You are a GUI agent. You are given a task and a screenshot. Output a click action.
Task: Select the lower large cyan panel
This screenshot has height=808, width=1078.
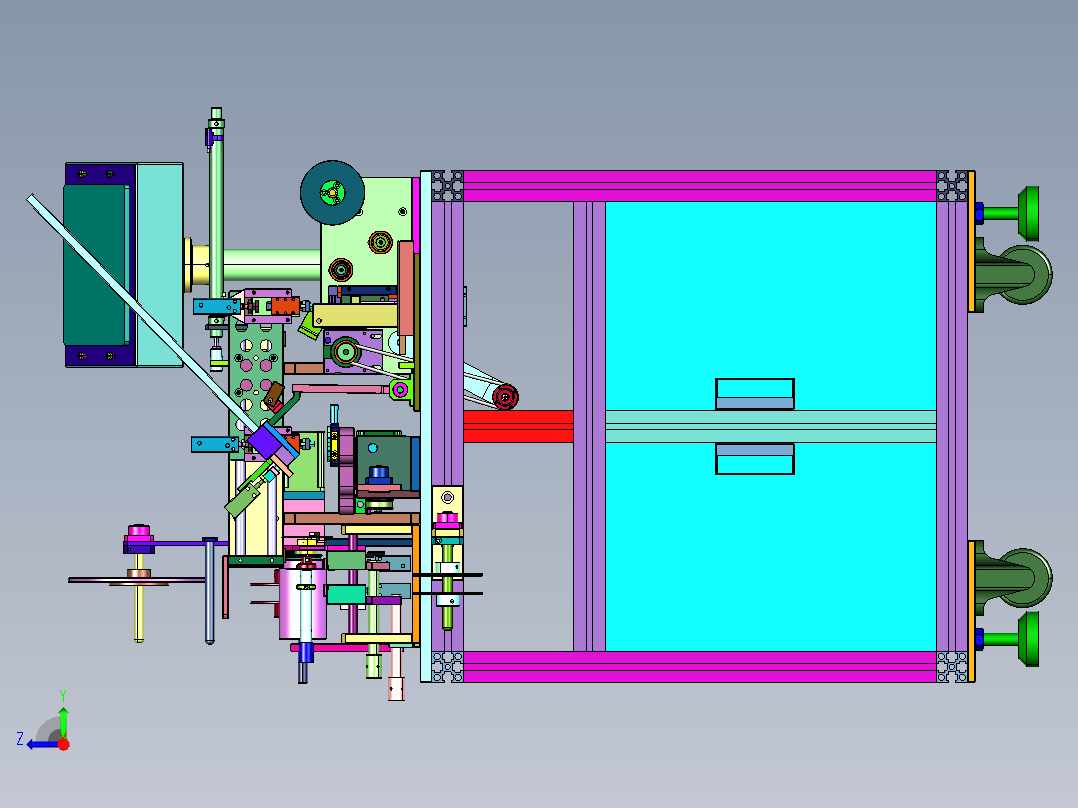(770, 547)
